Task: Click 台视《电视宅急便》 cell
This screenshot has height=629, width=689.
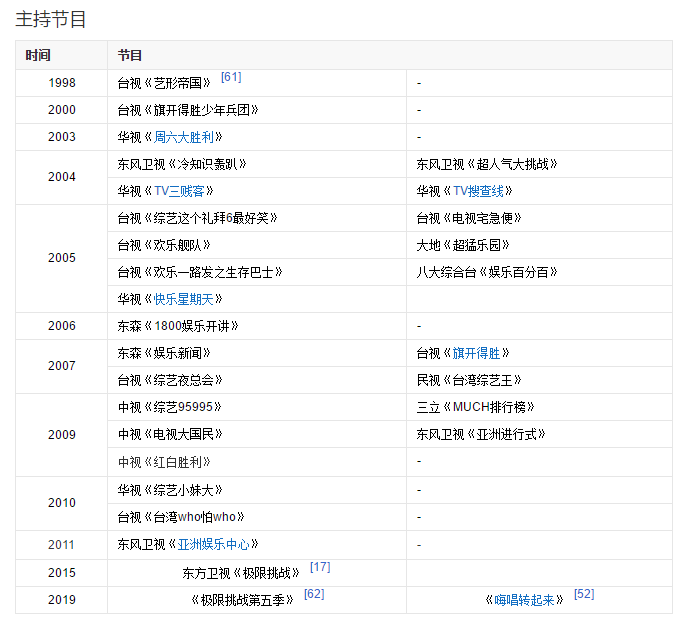Action: pyautogui.click(x=540, y=218)
